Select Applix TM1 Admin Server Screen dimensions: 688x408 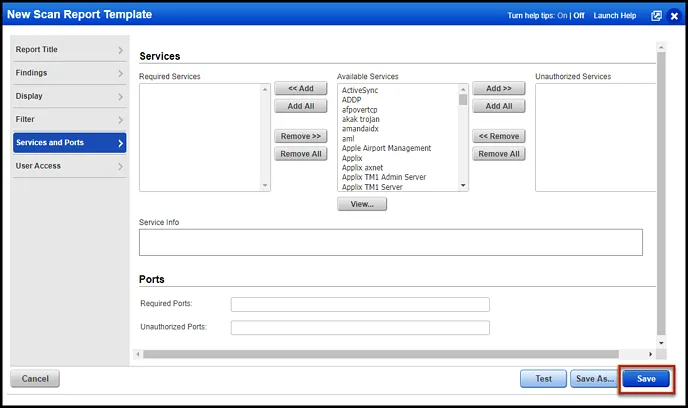(383, 177)
